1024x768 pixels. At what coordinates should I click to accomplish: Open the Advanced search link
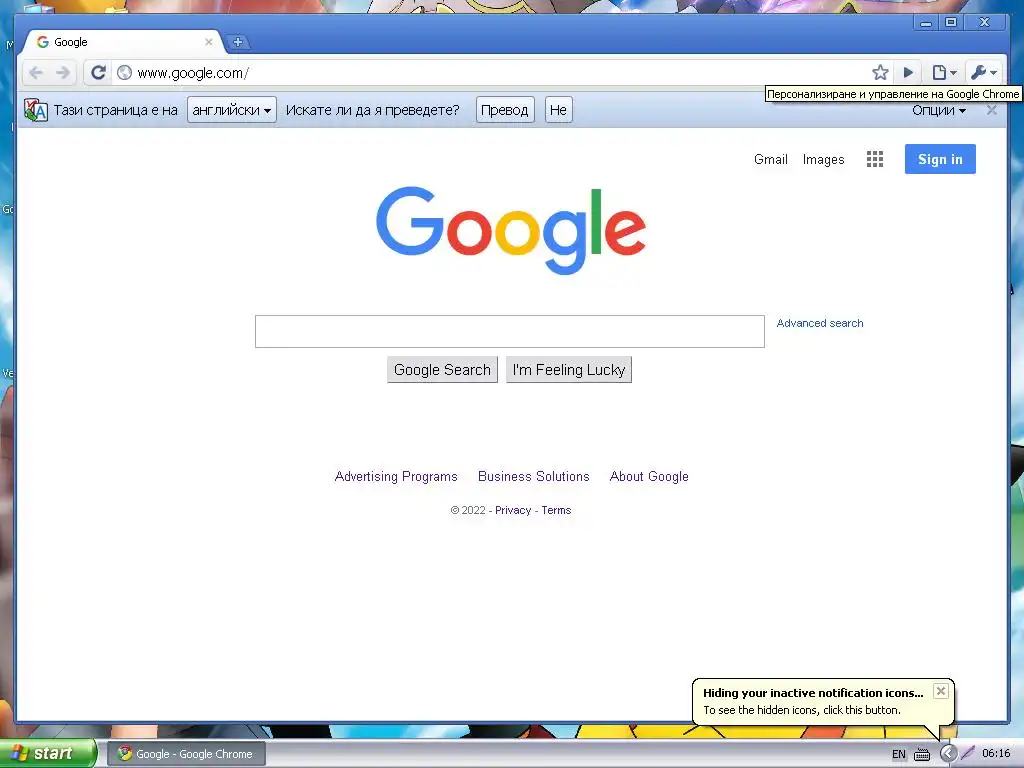click(820, 323)
